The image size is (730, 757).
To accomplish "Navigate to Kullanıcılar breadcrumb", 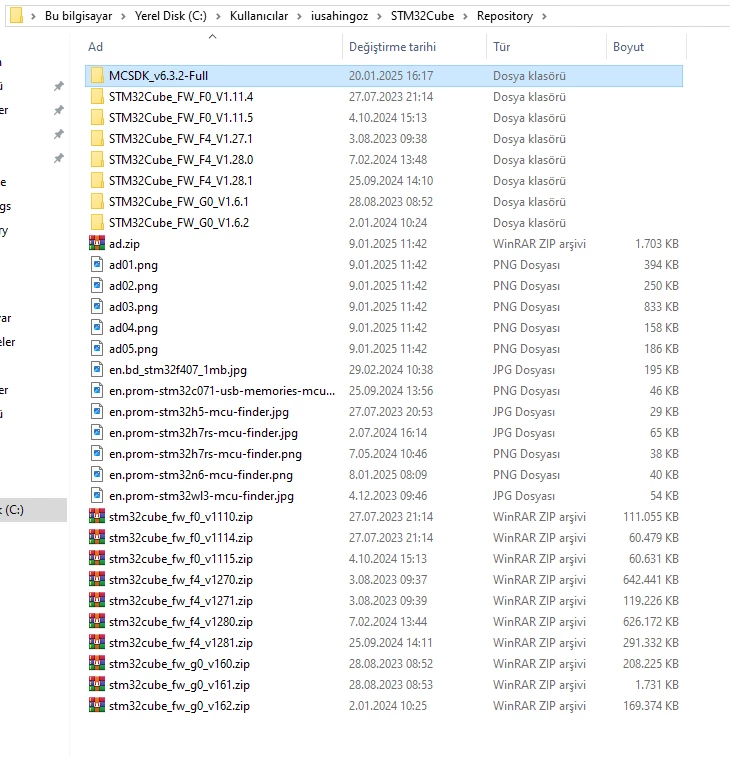I will pyautogui.click(x=259, y=16).
